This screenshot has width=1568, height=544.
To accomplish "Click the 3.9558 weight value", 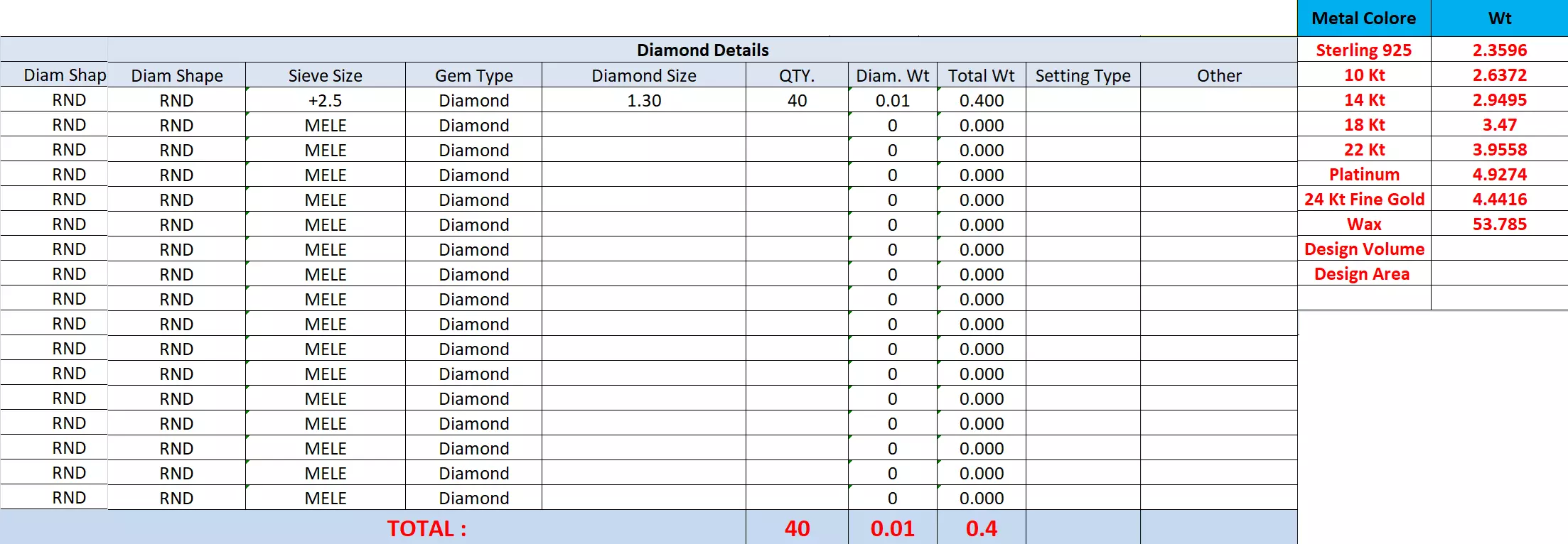I will tap(1500, 149).
